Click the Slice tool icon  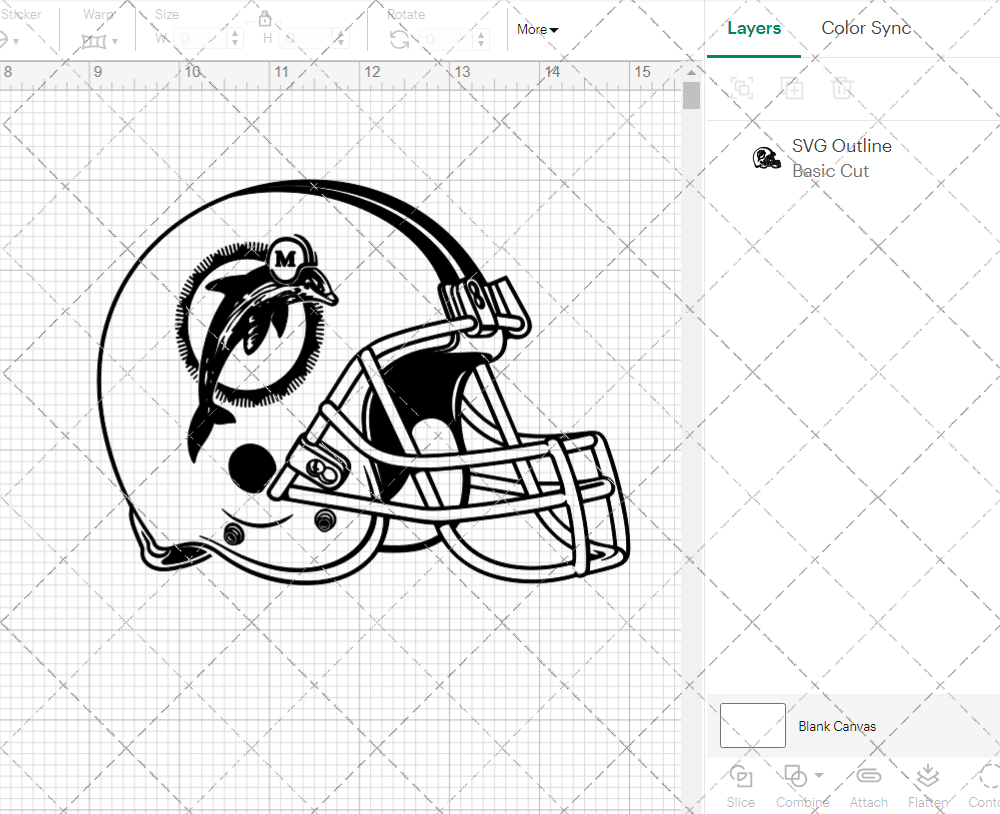(x=741, y=777)
